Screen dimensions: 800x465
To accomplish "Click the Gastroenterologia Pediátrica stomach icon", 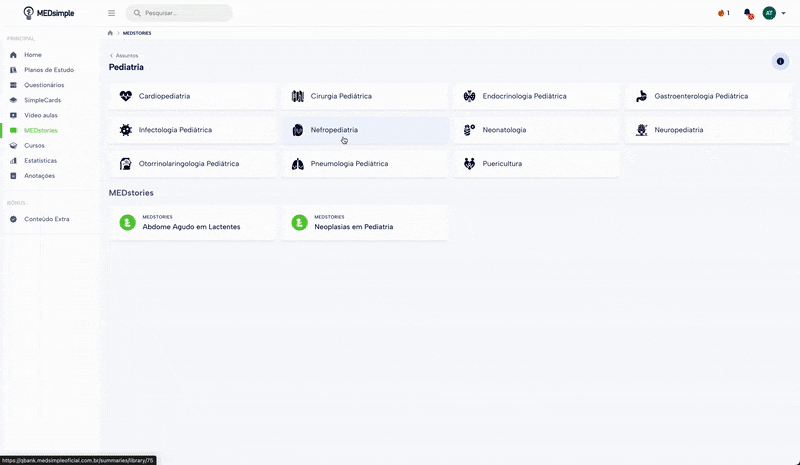I will point(641,96).
